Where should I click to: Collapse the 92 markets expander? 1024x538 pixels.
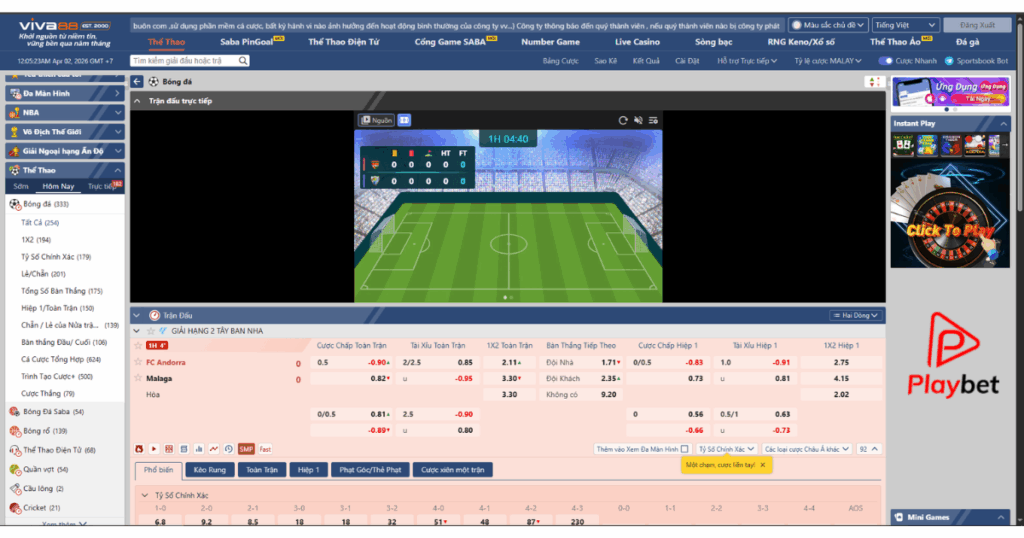point(869,449)
